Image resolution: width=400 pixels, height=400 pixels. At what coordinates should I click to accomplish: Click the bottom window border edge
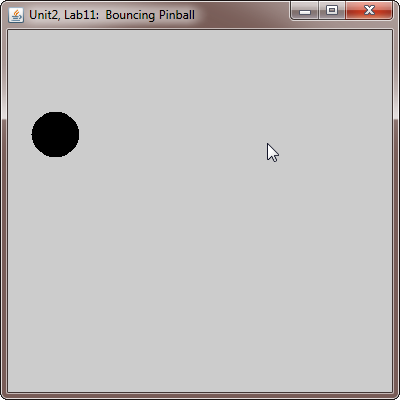click(x=200, y=396)
